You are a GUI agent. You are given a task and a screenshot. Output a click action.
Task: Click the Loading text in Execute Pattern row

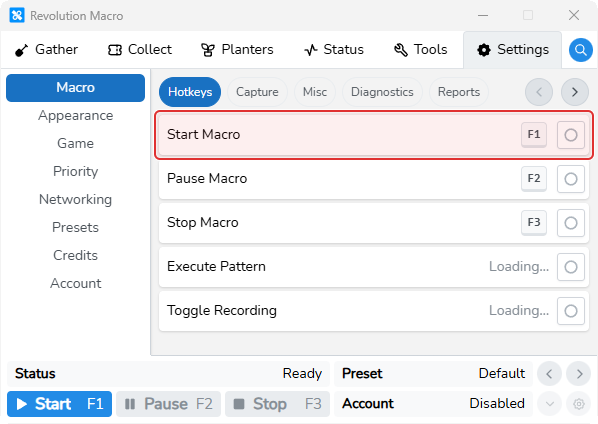click(x=519, y=267)
